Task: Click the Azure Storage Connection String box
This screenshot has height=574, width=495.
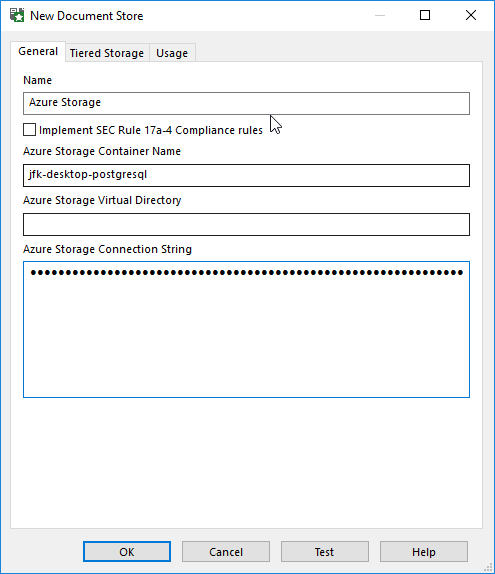Action: [246, 329]
